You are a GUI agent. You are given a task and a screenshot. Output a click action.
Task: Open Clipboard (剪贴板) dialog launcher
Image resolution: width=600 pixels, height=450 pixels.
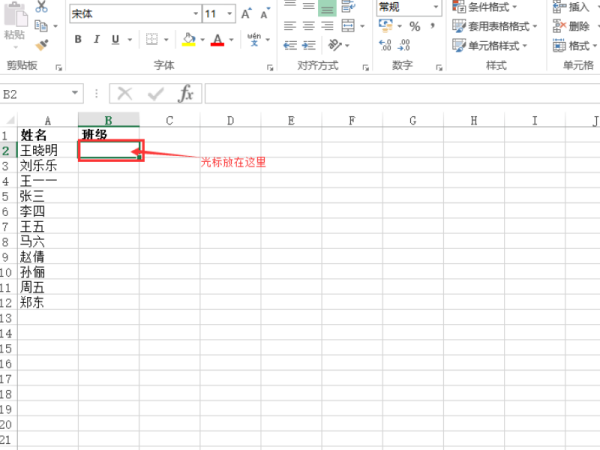pyautogui.click(x=59, y=67)
